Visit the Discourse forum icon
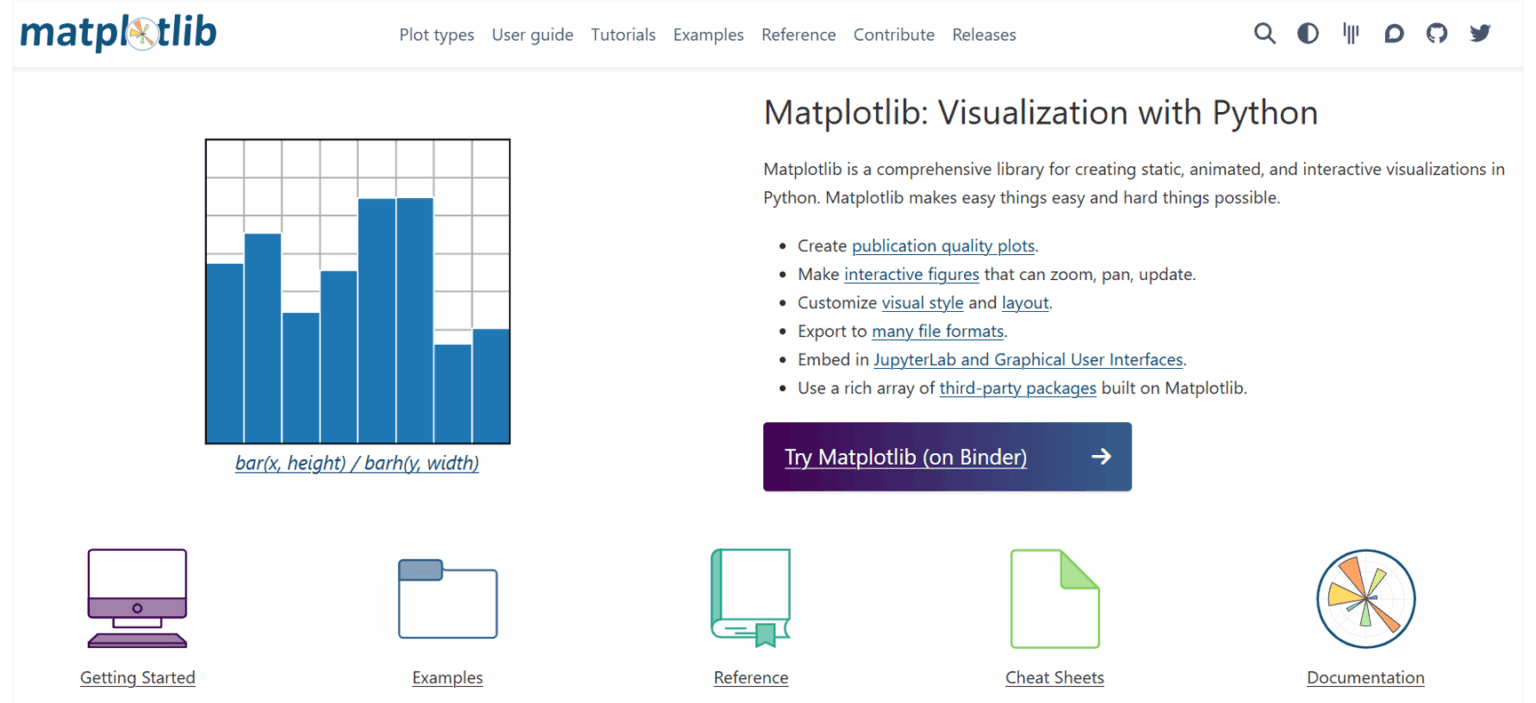The width and height of the screenshot is (1536, 703). click(1394, 34)
